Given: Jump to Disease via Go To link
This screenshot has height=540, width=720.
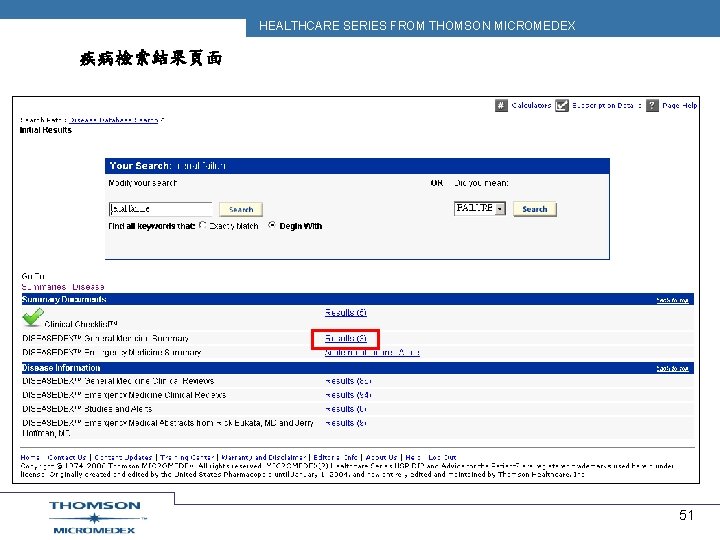Looking at the screenshot, I should (x=88, y=287).
